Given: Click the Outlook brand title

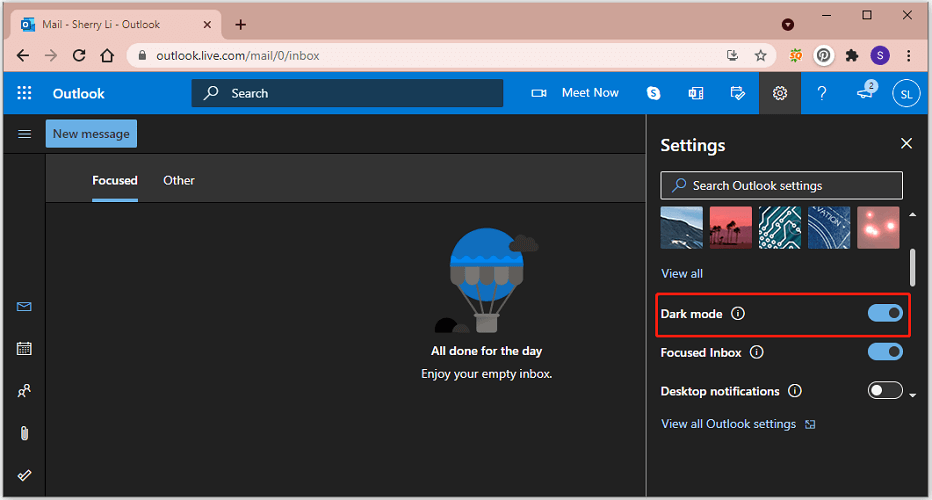Looking at the screenshot, I should 78,93.
